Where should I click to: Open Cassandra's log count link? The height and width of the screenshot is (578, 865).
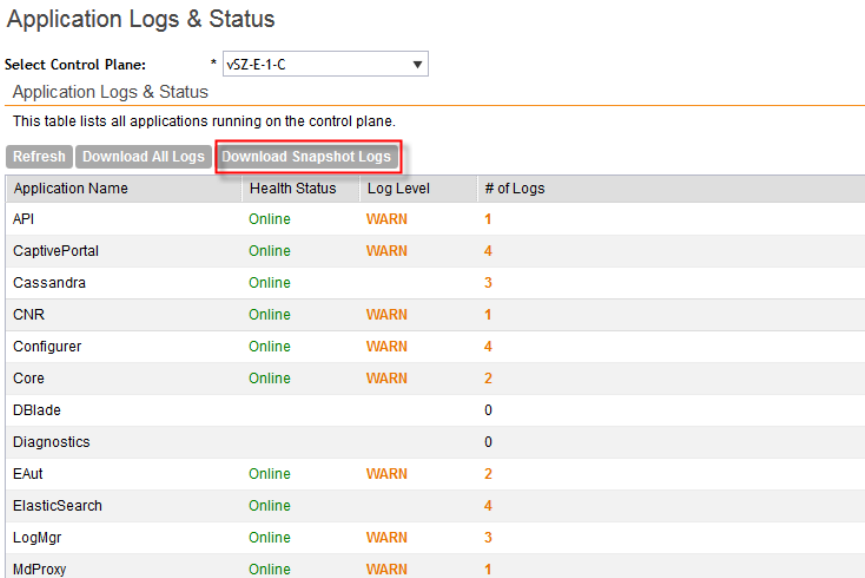[x=488, y=283]
